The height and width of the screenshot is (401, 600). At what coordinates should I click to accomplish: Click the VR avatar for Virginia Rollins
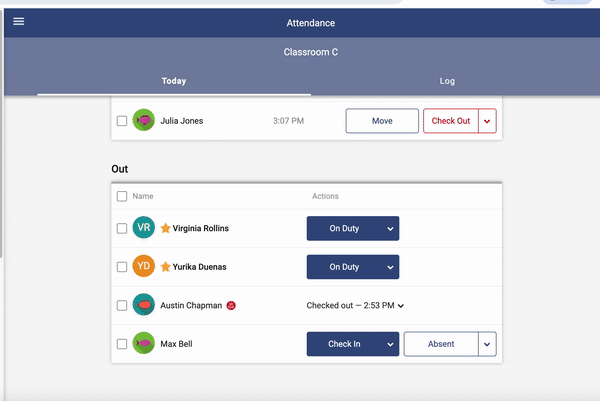(143, 227)
